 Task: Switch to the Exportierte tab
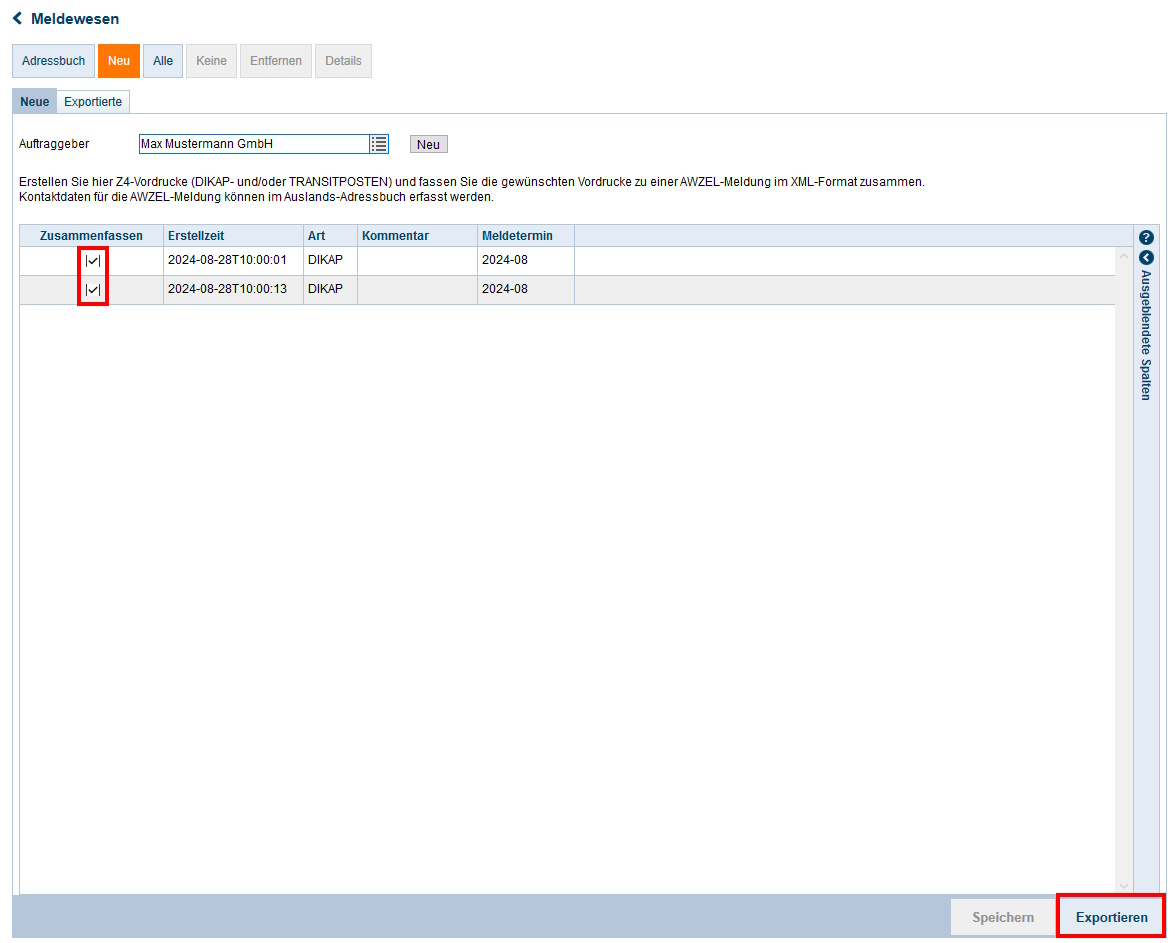[93, 102]
